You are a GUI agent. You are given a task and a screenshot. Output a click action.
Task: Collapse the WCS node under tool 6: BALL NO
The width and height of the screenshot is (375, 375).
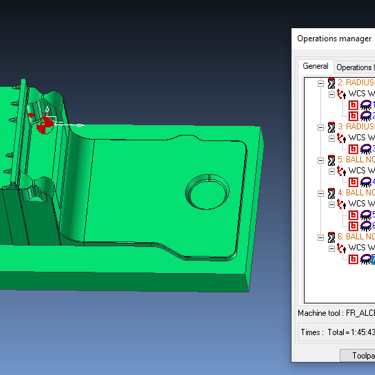[332, 248]
